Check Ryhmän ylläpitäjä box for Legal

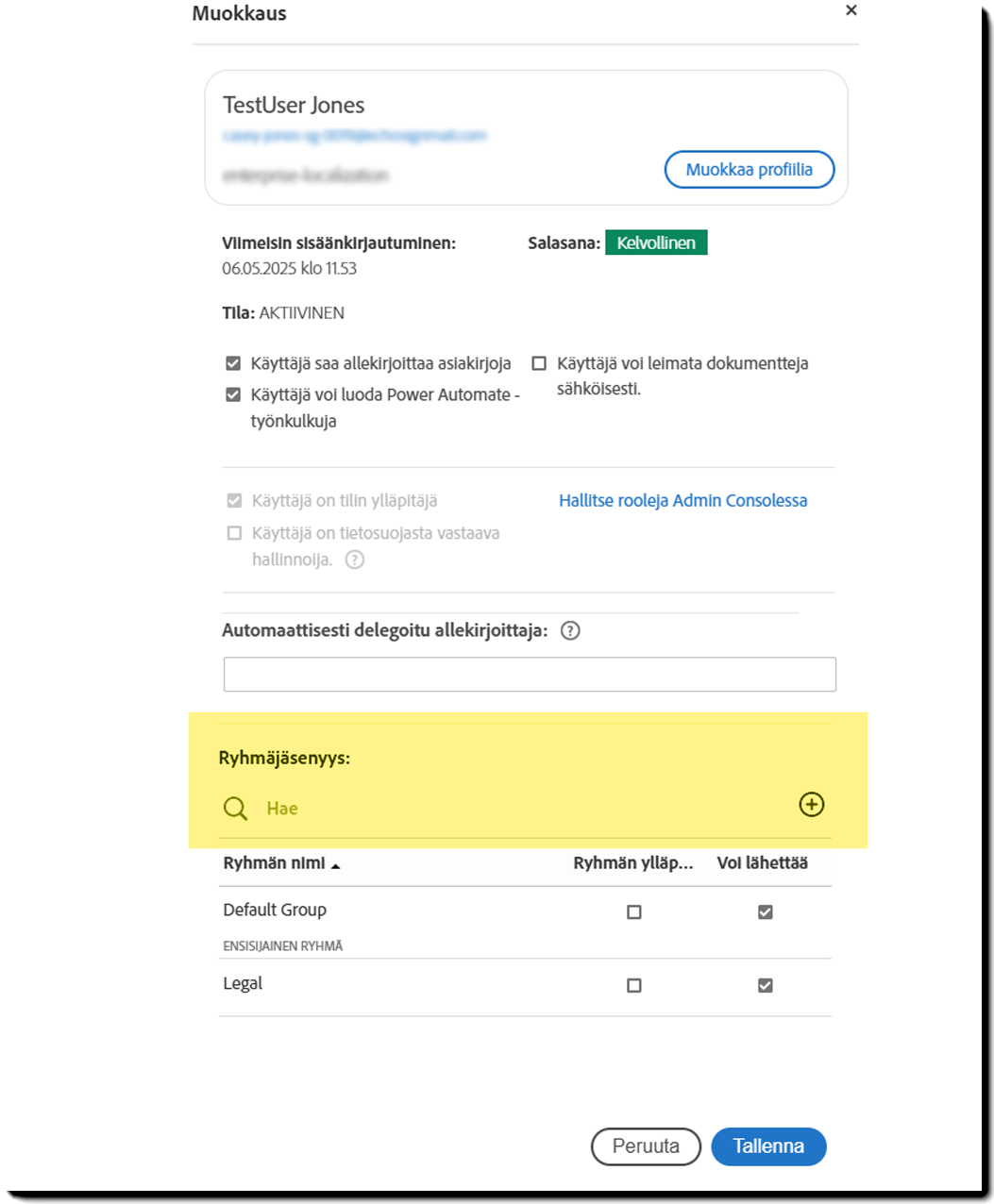pos(634,986)
